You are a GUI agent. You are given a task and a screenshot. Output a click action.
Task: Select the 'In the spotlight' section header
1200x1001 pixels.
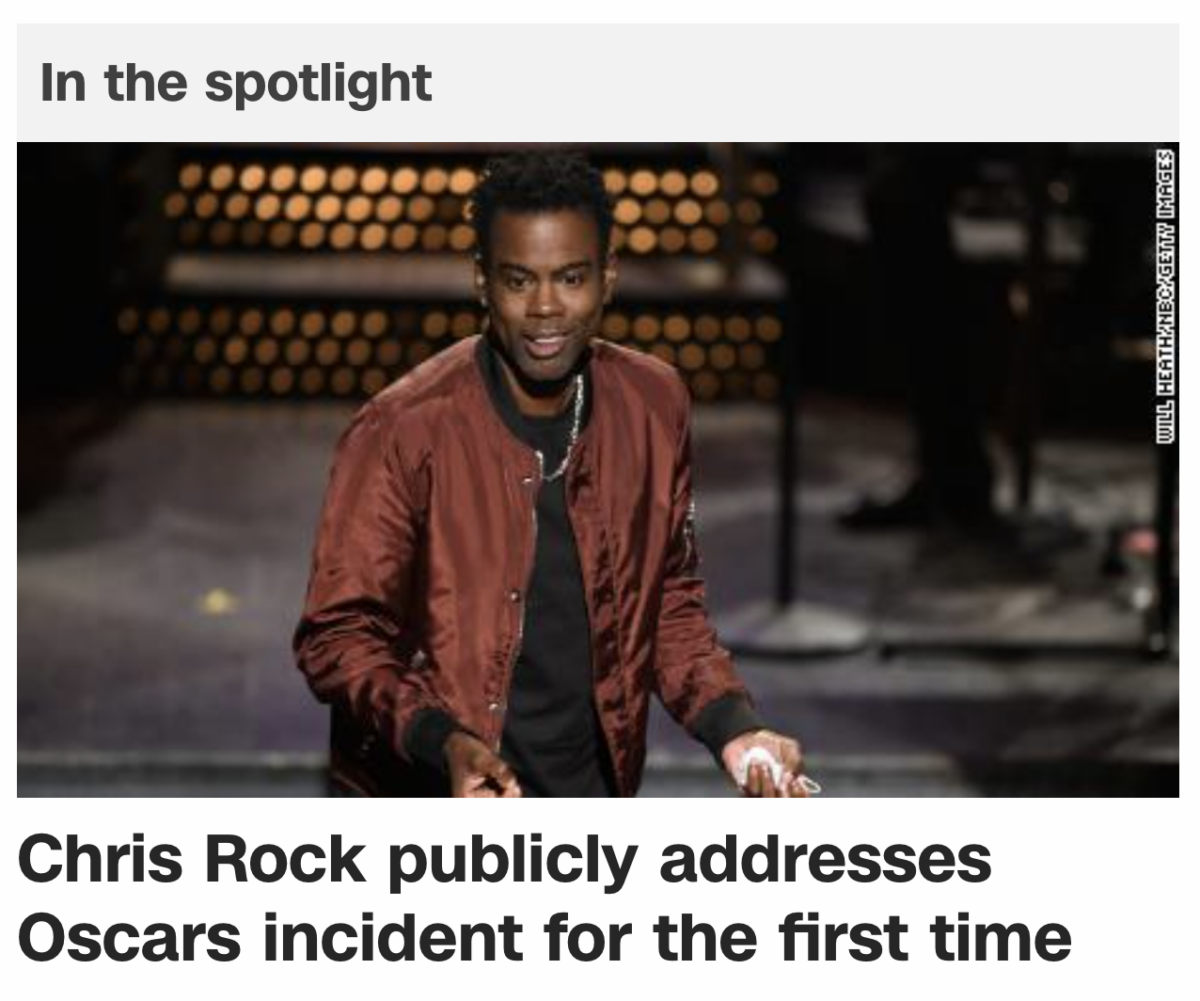pyautogui.click(x=236, y=82)
